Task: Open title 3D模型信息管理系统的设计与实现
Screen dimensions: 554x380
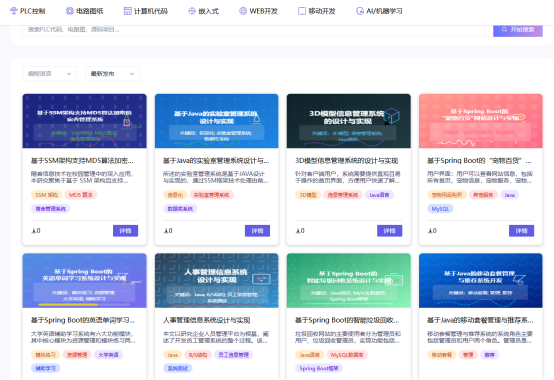Action: click(347, 161)
